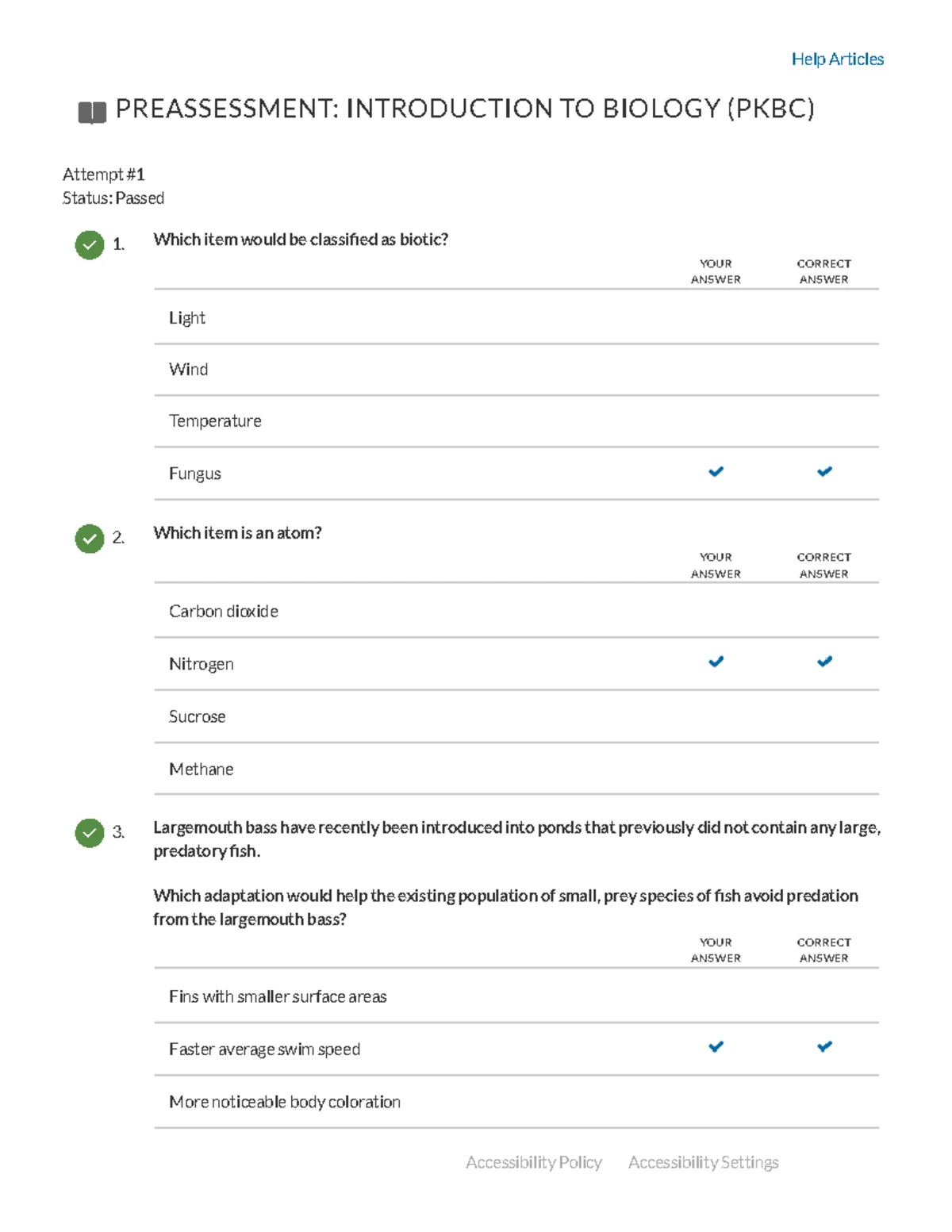
Task: Click Your Answer checkmark for Faster average swim speed
Action: click(716, 1047)
